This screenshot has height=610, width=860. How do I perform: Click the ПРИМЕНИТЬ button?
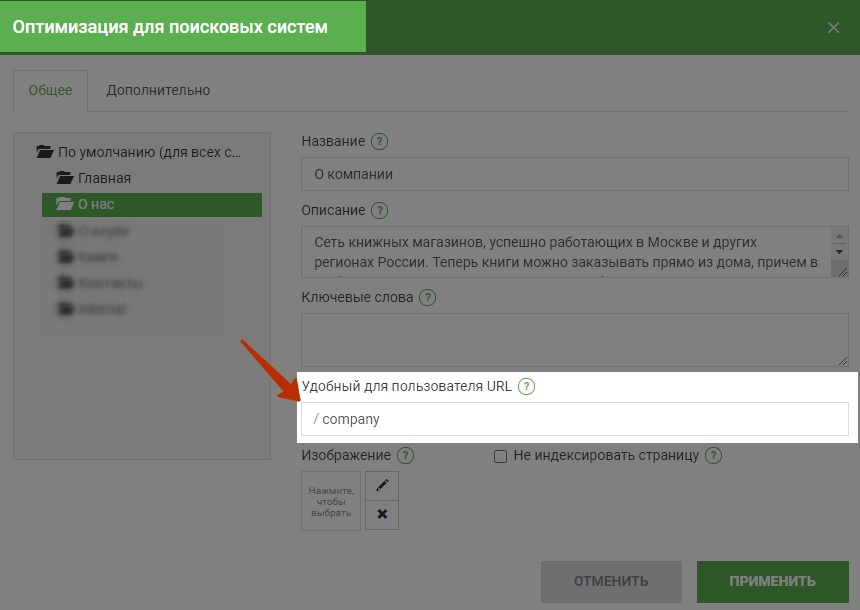(772, 581)
